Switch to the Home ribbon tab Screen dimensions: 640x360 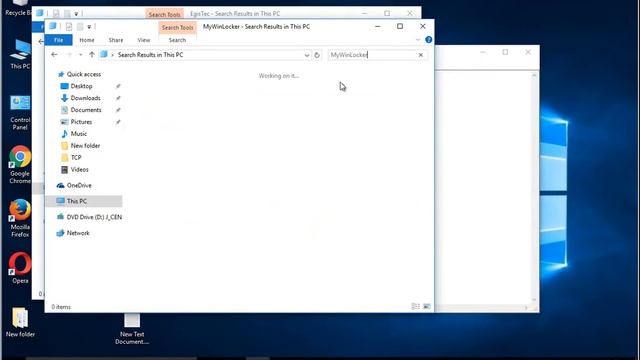(x=87, y=40)
